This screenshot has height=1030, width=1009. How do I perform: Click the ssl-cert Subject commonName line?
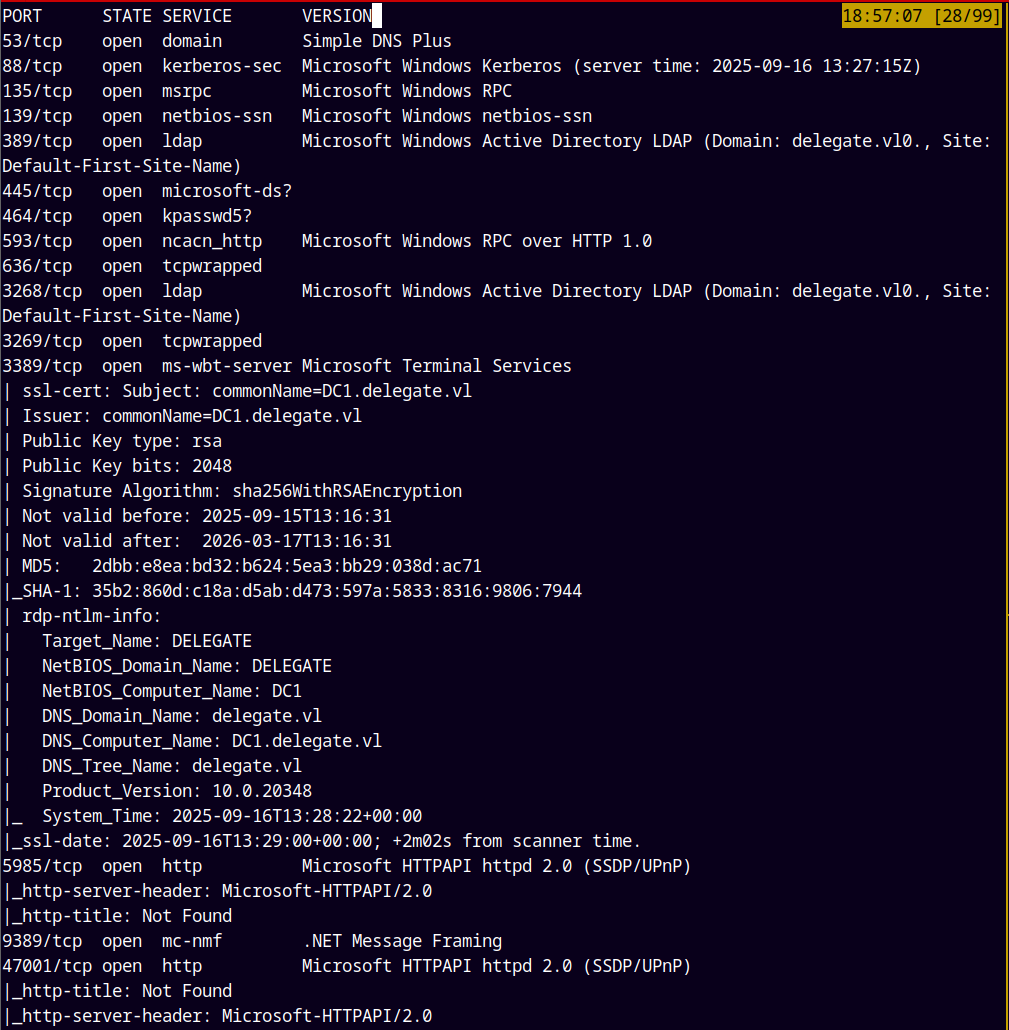coord(246,391)
